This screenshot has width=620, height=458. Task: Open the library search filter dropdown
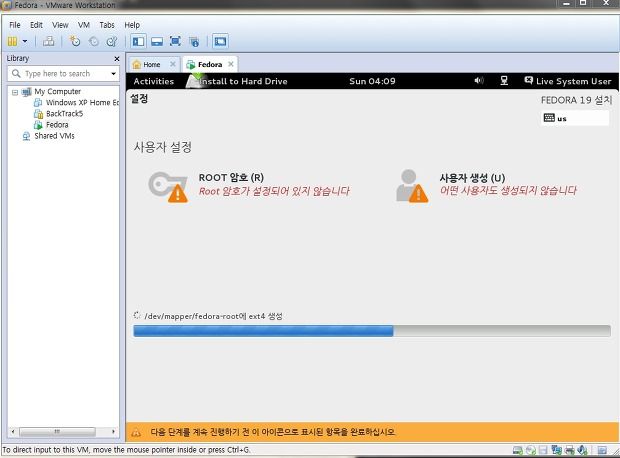[x=113, y=74]
